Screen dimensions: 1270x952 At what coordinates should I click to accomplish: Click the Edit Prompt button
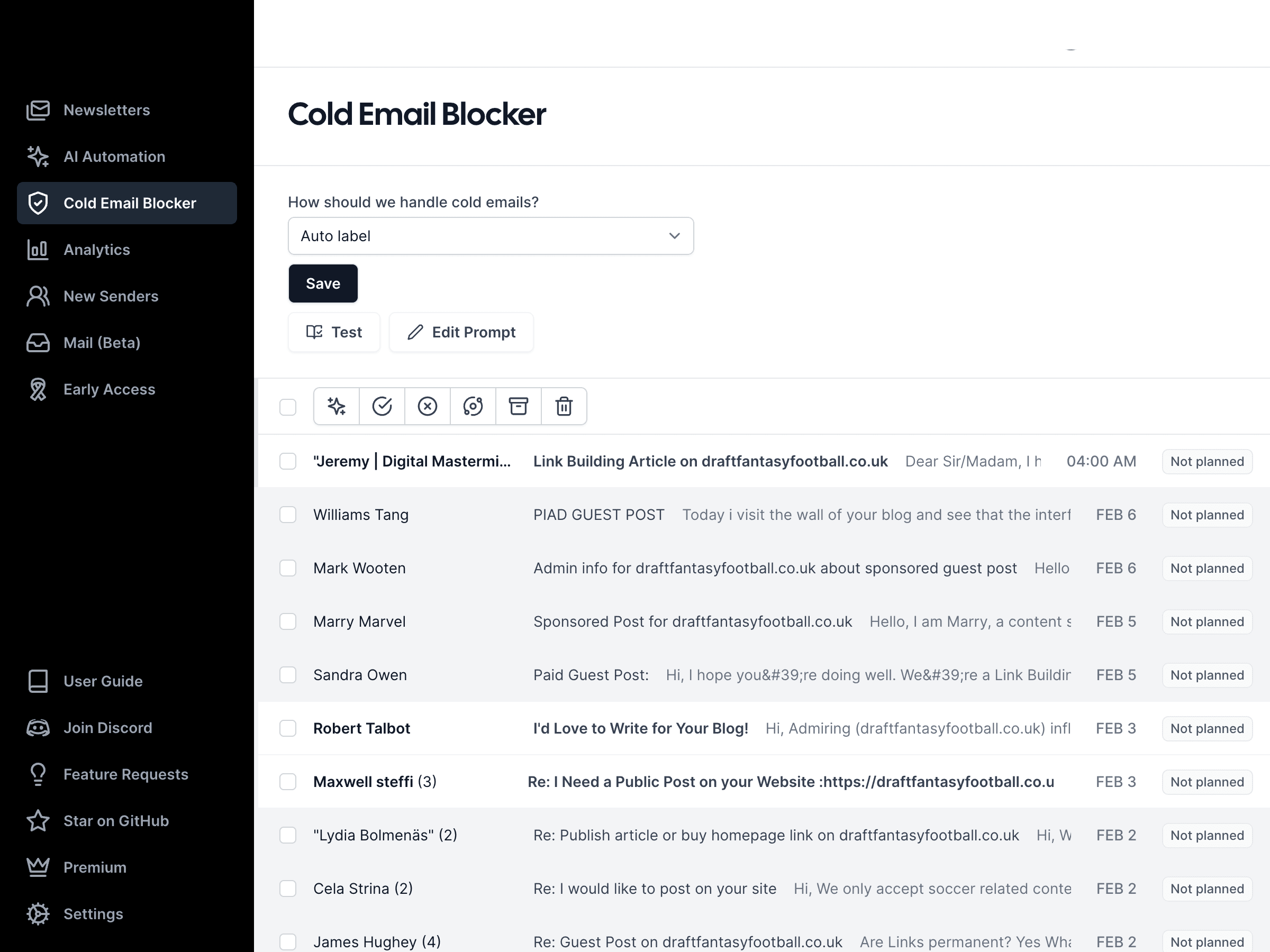461,332
